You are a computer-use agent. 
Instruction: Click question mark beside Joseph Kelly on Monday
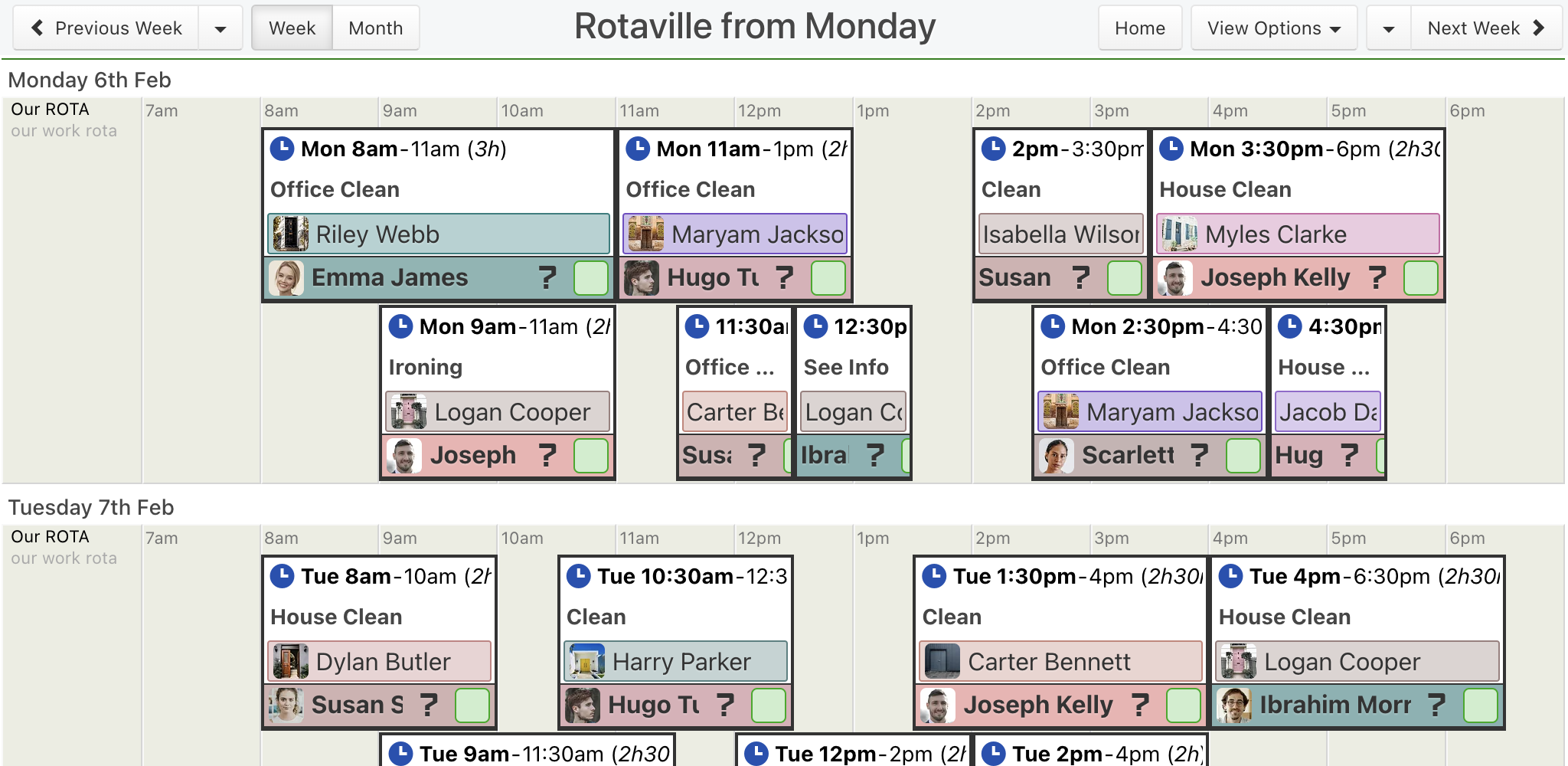click(1377, 277)
